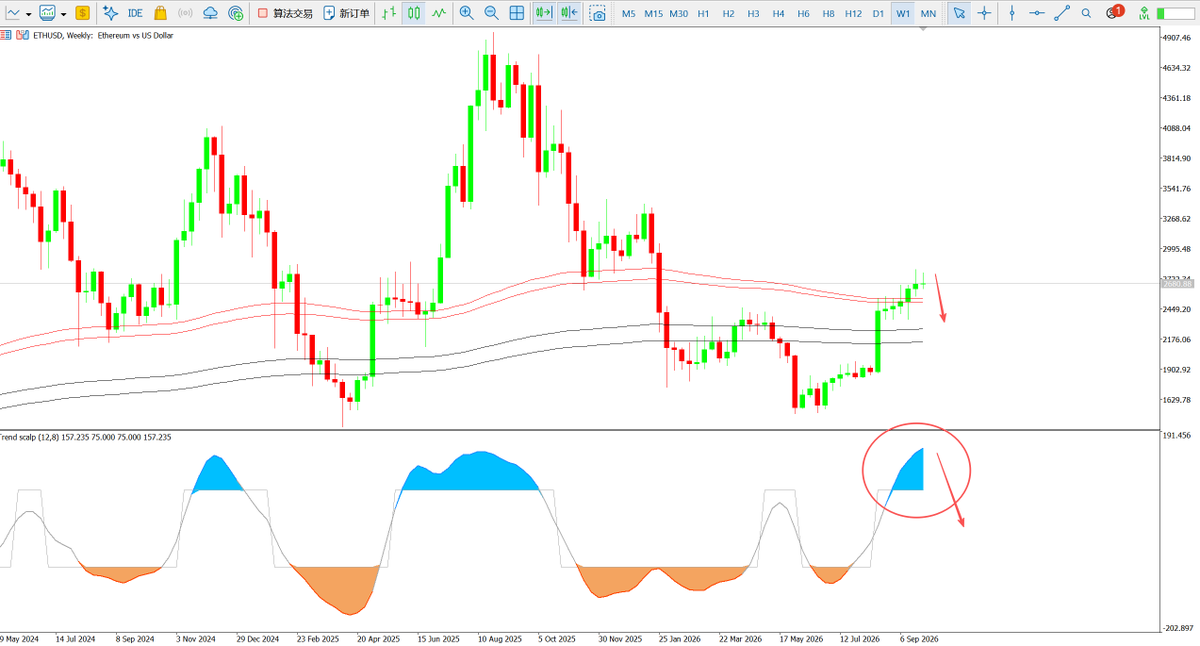1200x646 pixels.
Task: Take a chart screenshot with camera icon
Action: (597, 13)
